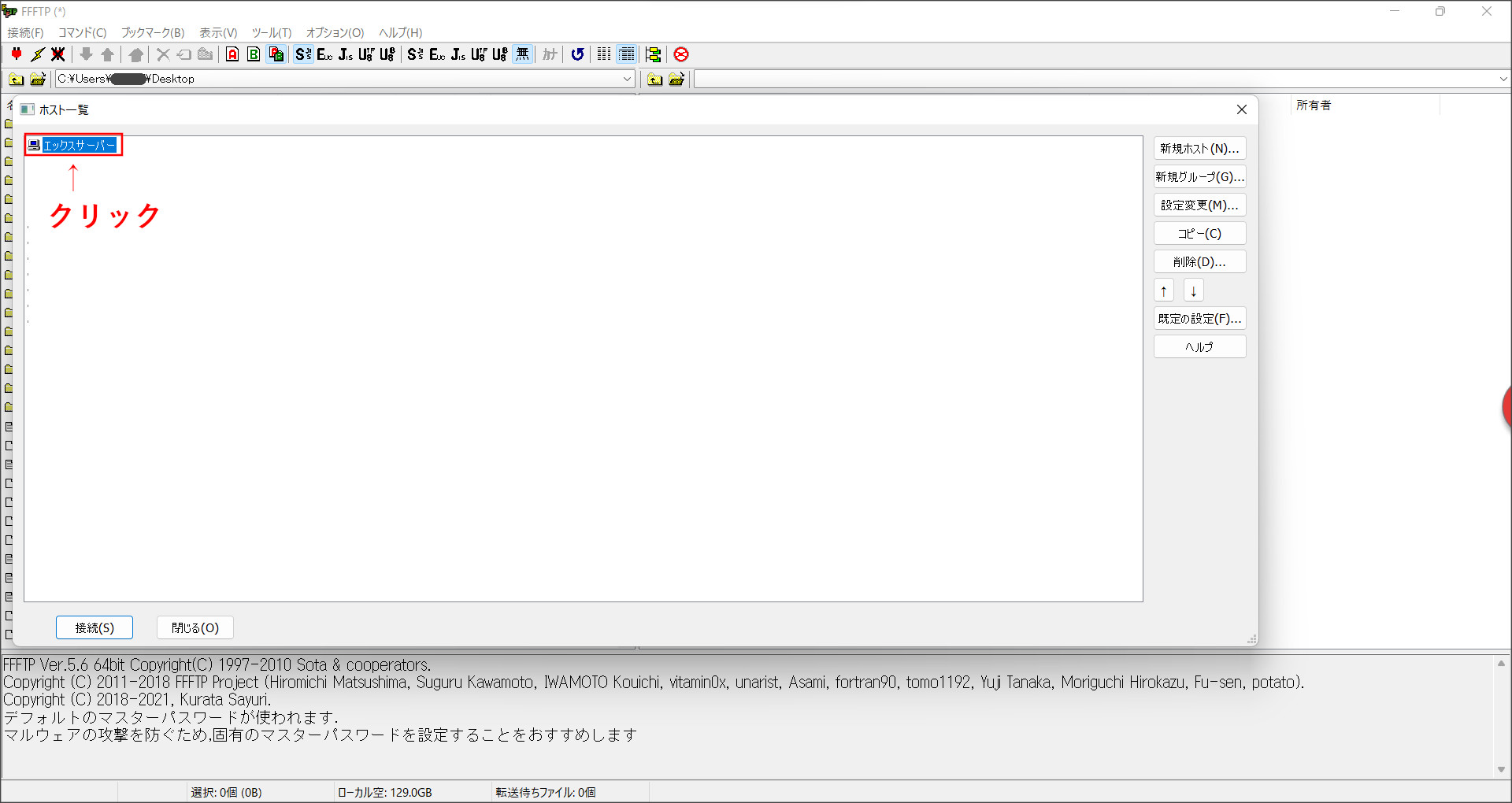Viewport: 1512px width, 803px height.
Task: Click the Connect plug icon in toolbar
Action: [x=17, y=54]
